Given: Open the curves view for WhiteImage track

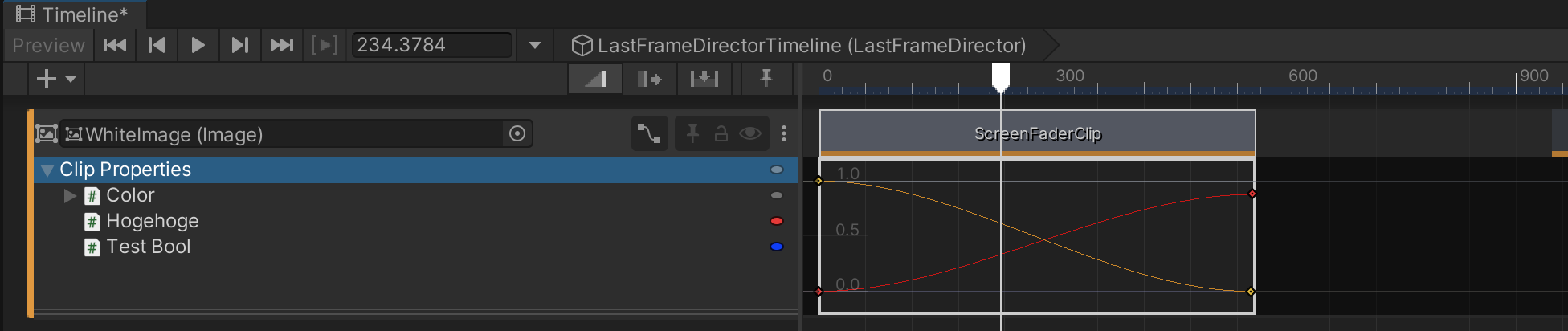Looking at the screenshot, I should tap(649, 133).
